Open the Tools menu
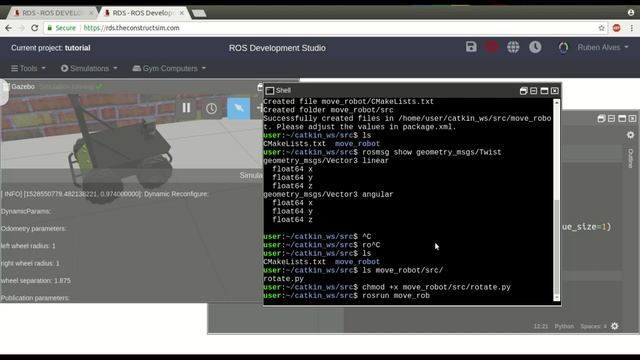This screenshot has width=640, height=360. click(x=28, y=68)
